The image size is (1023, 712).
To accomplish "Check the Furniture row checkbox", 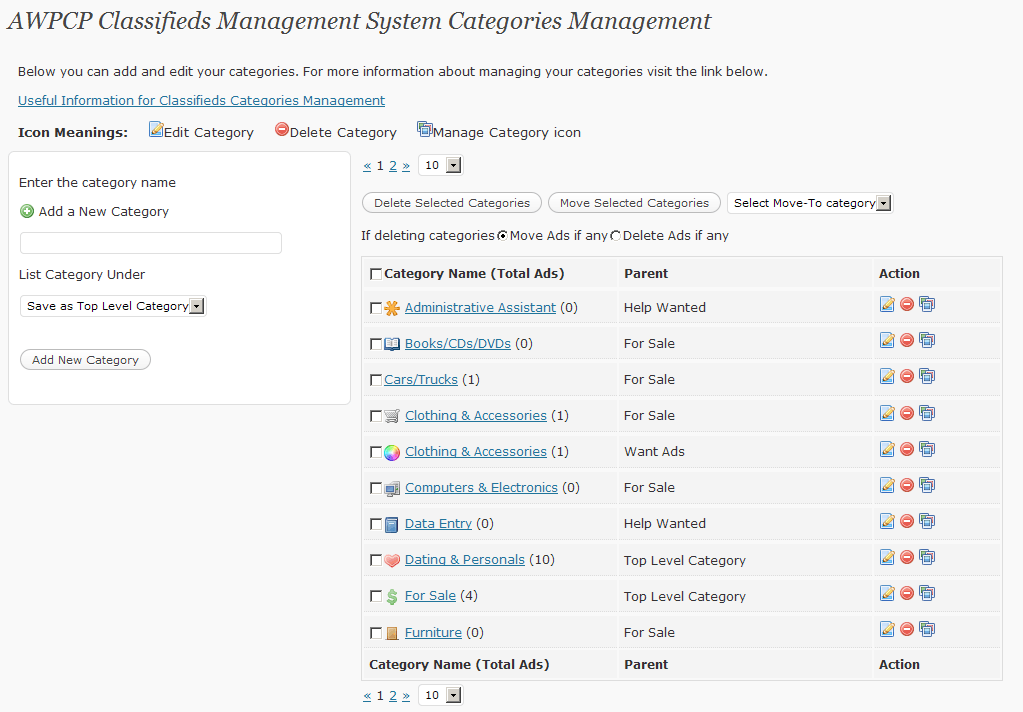I will click(376, 633).
